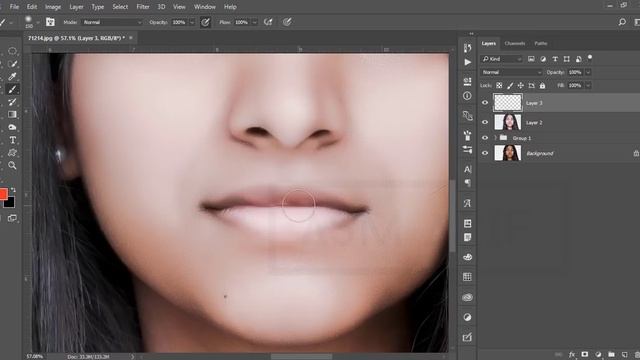Open the Adjustments panel icon
The image size is (640, 360).
point(467,317)
